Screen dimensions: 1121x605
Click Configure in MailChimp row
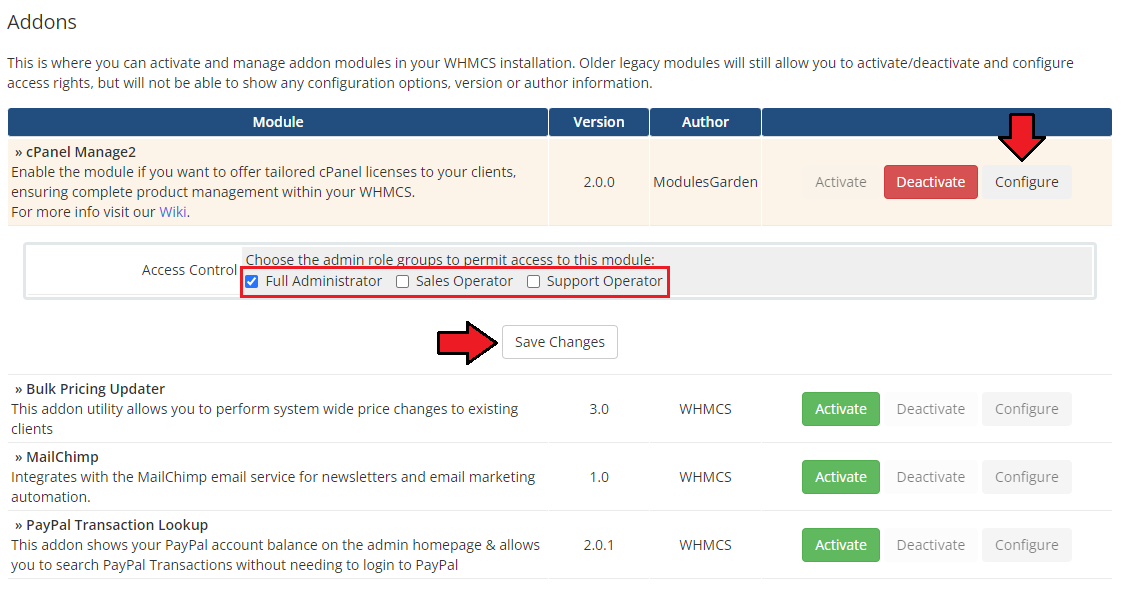click(x=1026, y=477)
